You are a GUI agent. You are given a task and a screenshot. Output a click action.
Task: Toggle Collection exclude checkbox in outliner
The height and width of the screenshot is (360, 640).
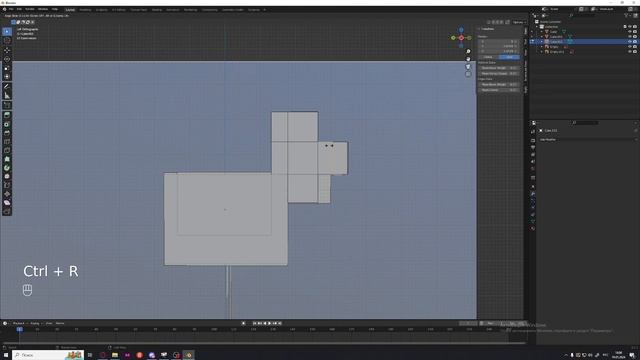point(625,27)
